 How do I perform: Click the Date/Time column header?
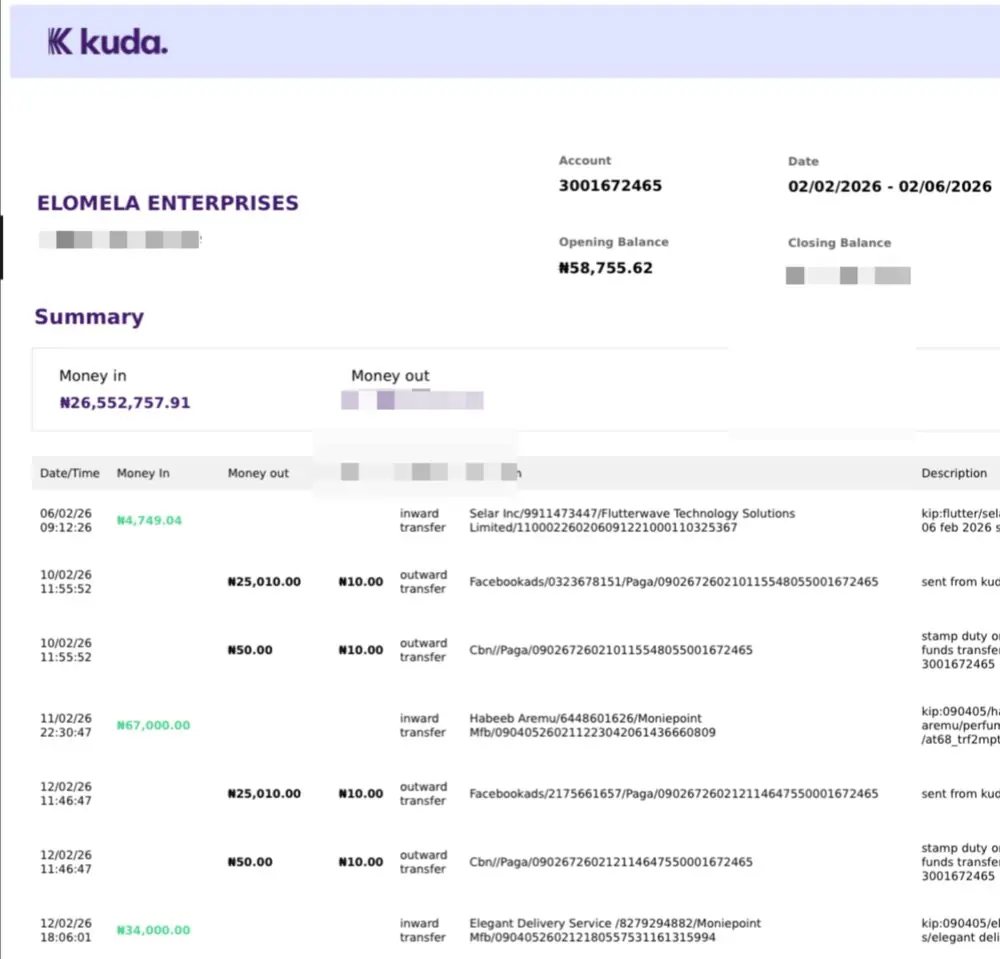70,473
